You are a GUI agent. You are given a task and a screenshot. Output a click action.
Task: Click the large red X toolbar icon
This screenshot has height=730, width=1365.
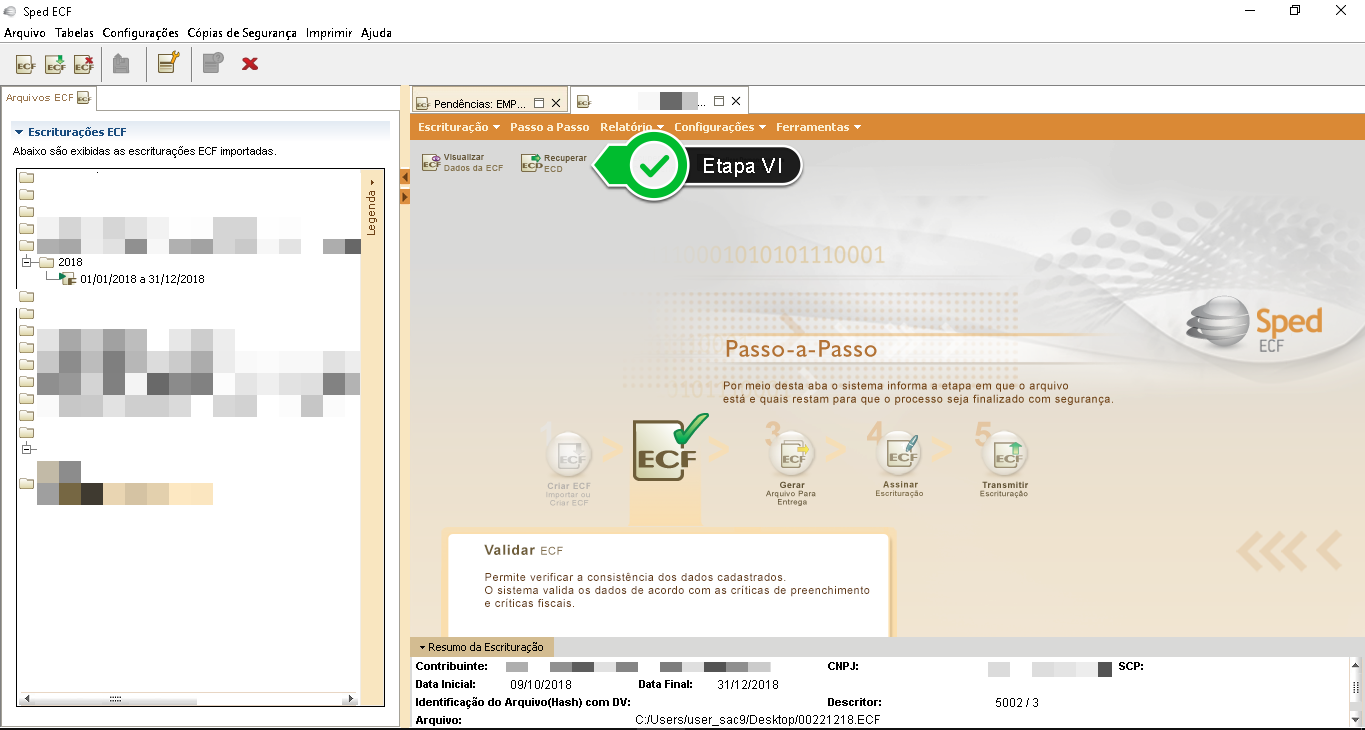click(x=250, y=64)
